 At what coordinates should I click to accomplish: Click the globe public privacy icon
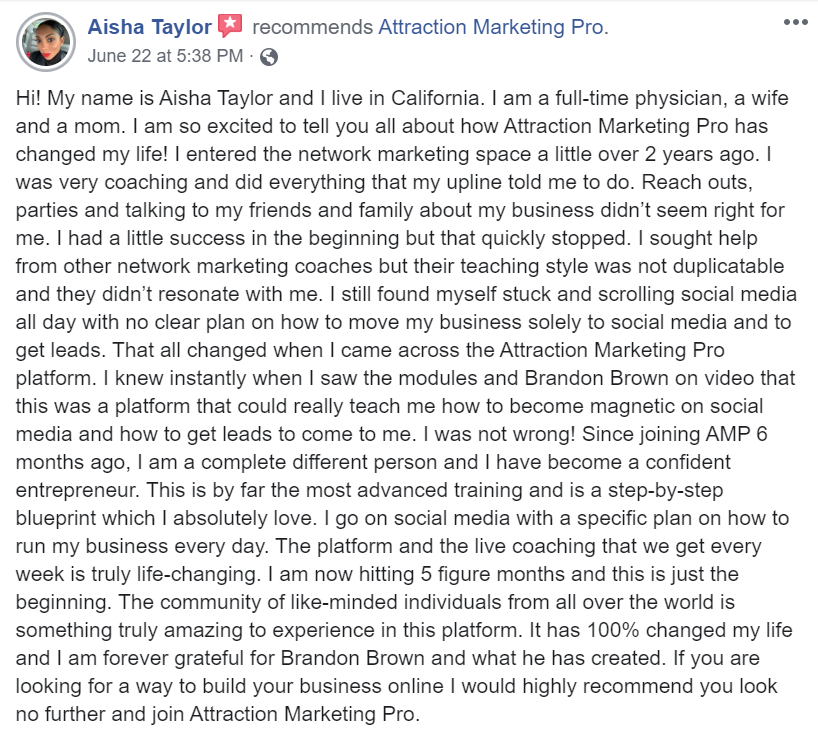(x=269, y=56)
